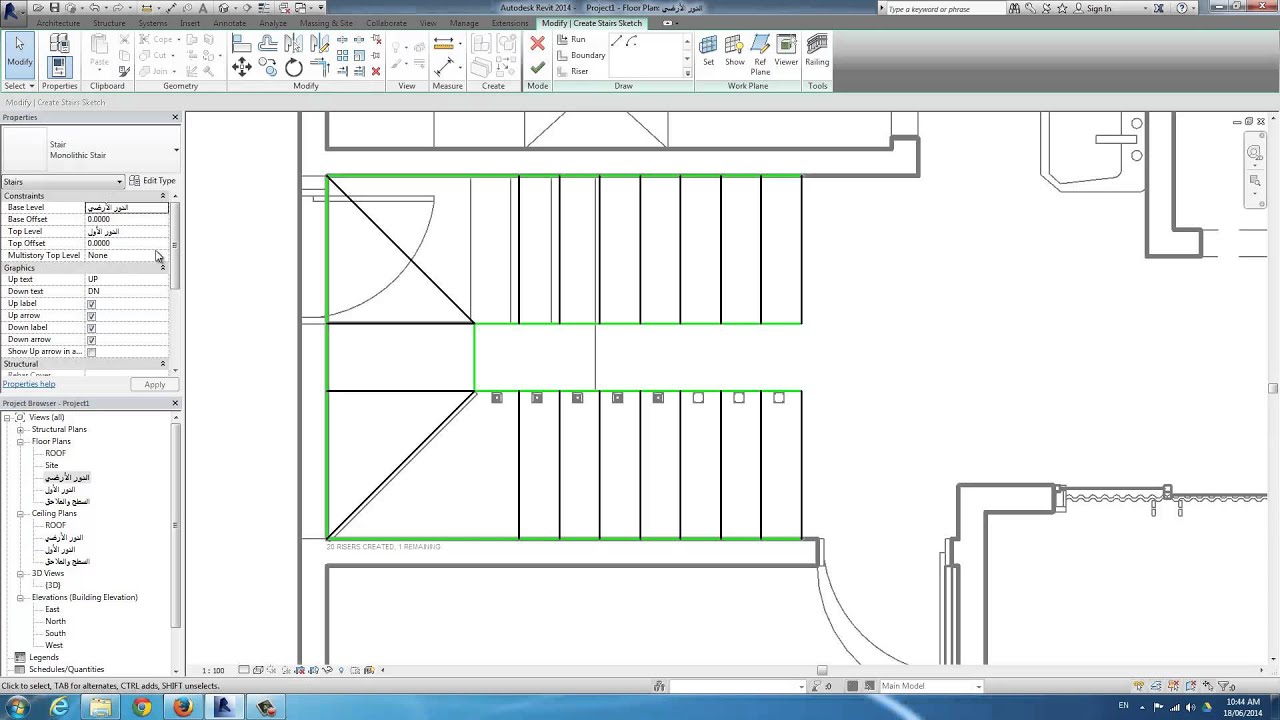Click the Mirror Pick Axis tool

294,44
